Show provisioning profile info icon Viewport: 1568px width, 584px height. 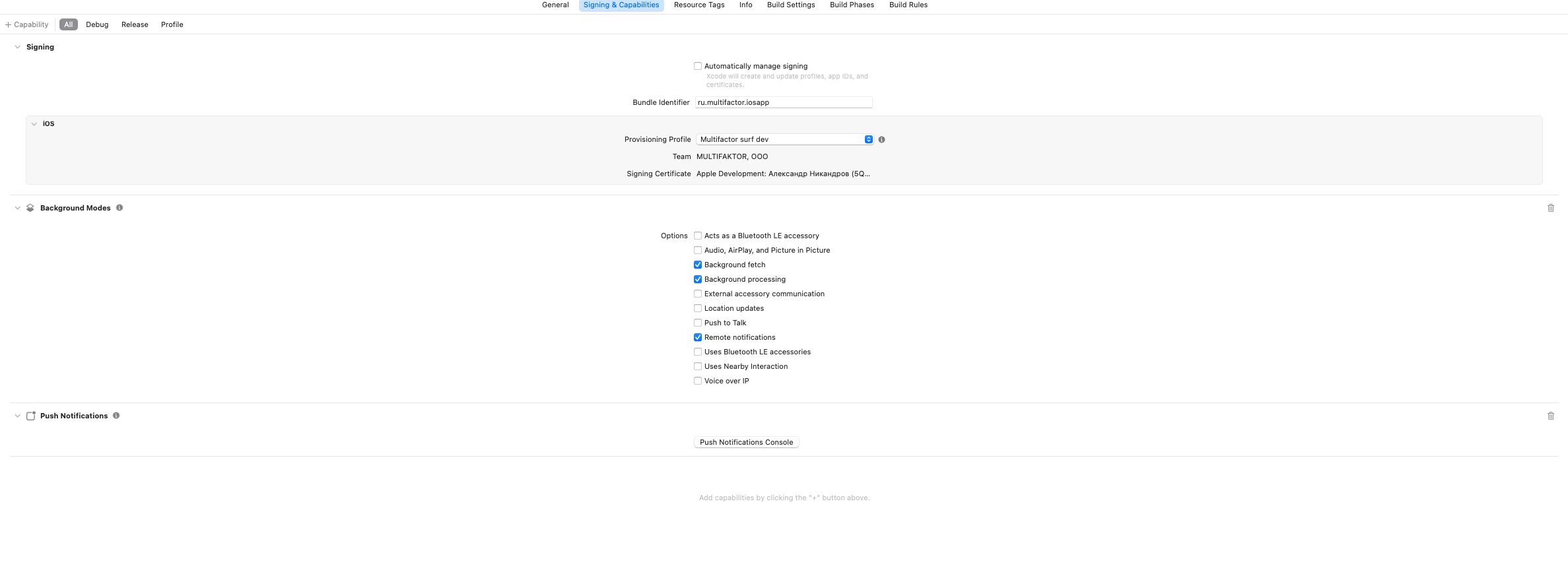pyautogui.click(x=881, y=139)
